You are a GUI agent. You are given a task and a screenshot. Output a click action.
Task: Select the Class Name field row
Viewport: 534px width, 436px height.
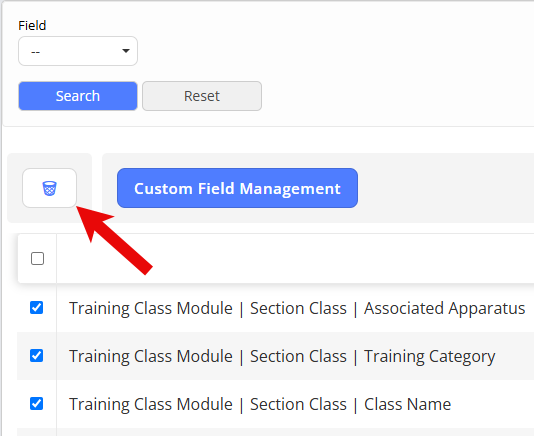point(276,404)
